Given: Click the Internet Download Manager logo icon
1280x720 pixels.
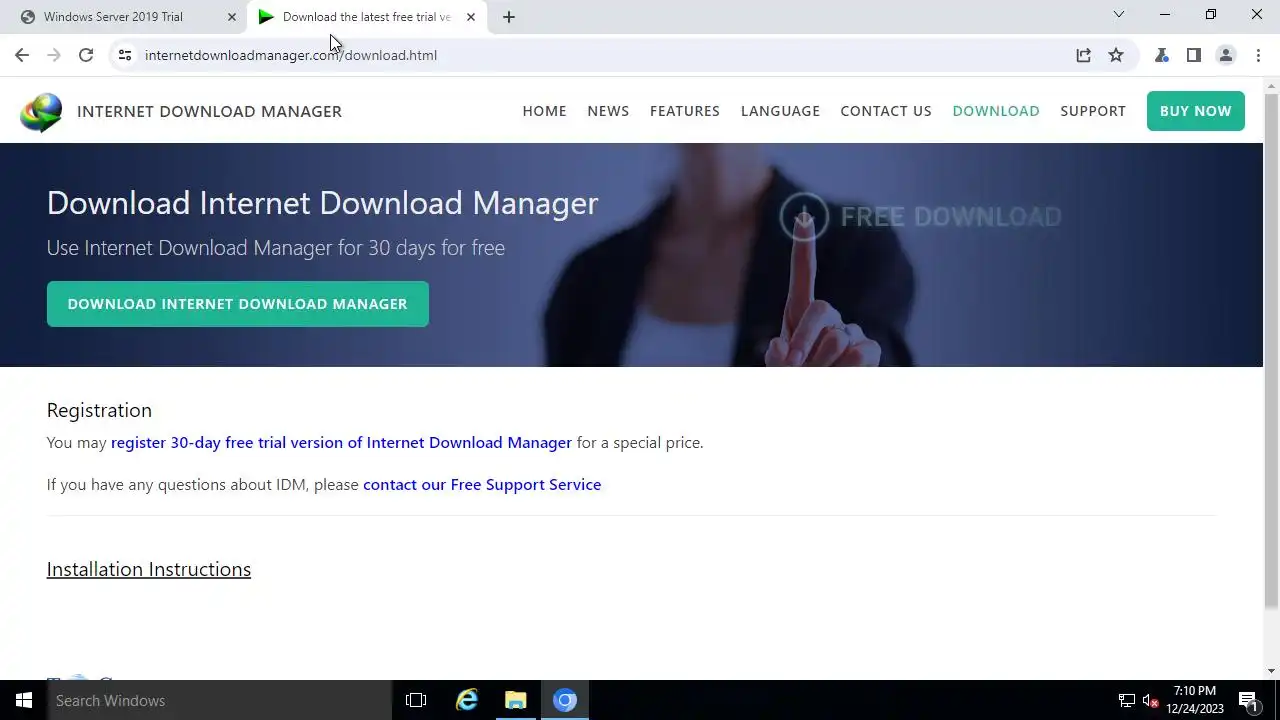Looking at the screenshot, I should [41, 112].
